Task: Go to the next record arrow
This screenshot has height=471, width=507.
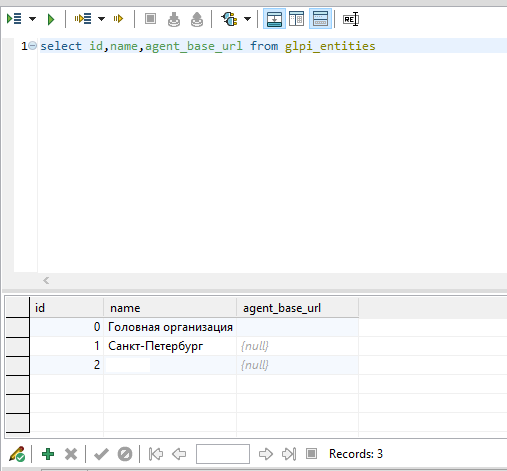Action: pyautogui.click(x=266, y=454)
